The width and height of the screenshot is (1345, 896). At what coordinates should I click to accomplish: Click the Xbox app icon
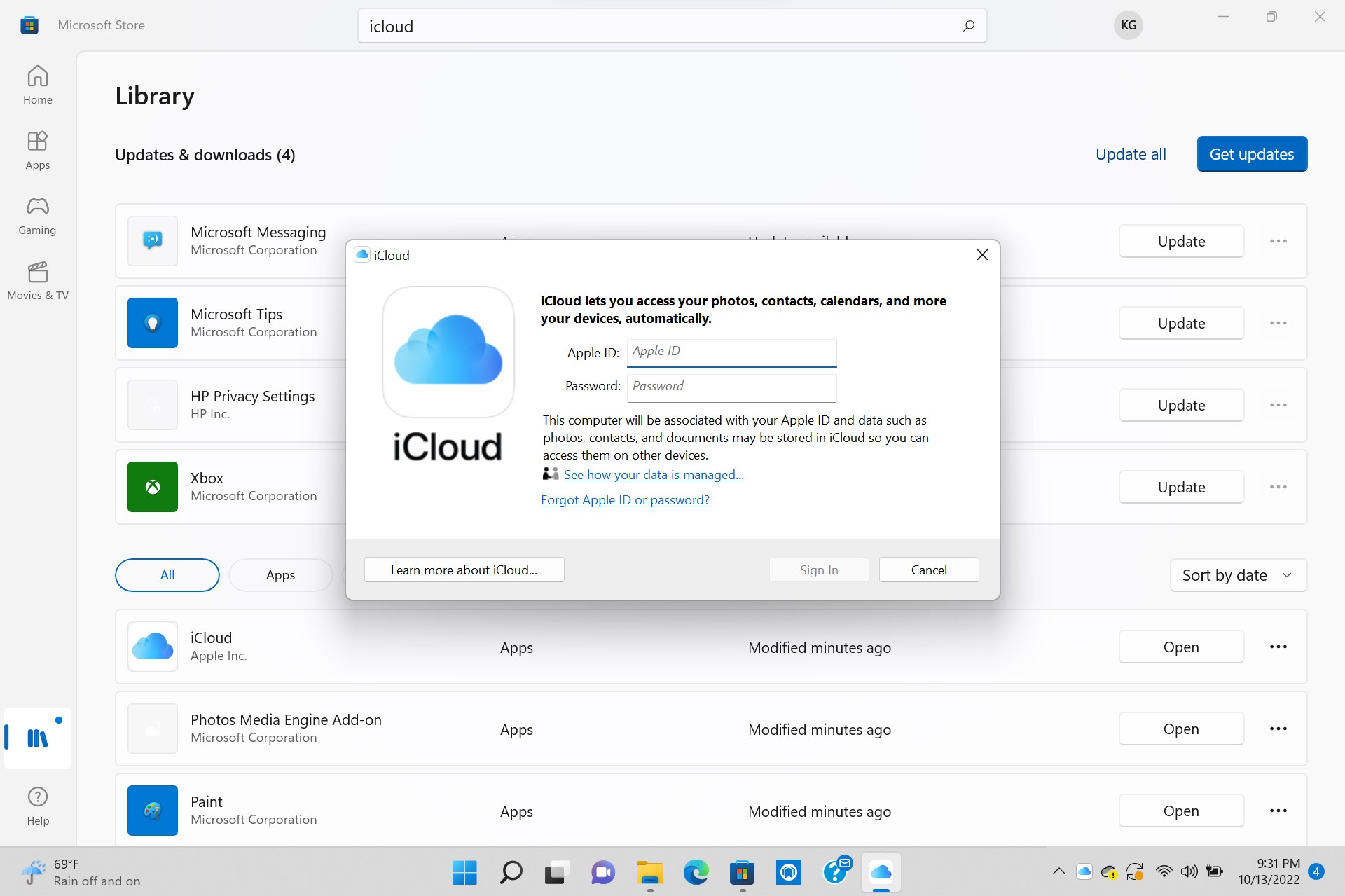pos(152,486)
